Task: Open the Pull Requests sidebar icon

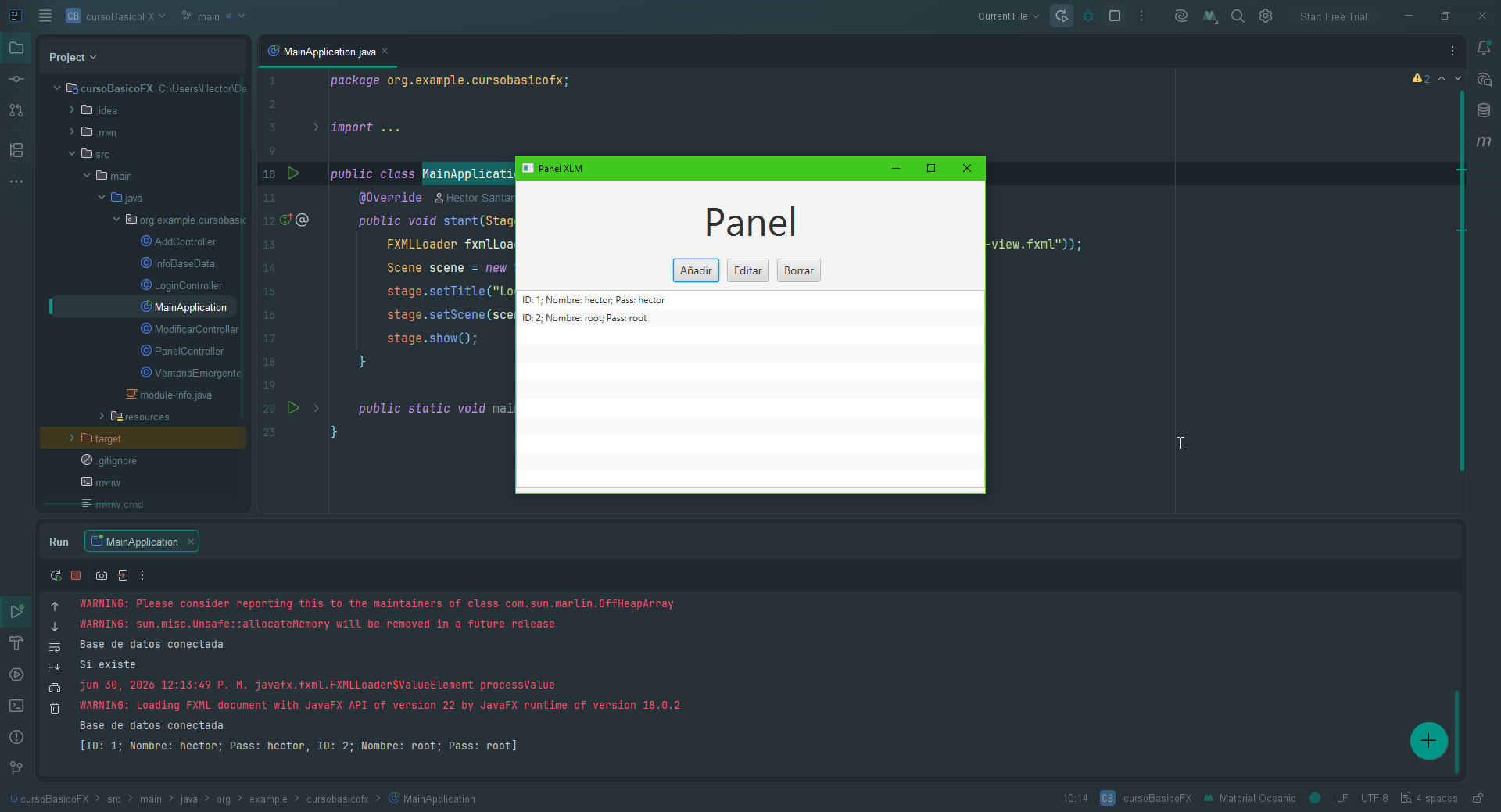Action: 16,110
